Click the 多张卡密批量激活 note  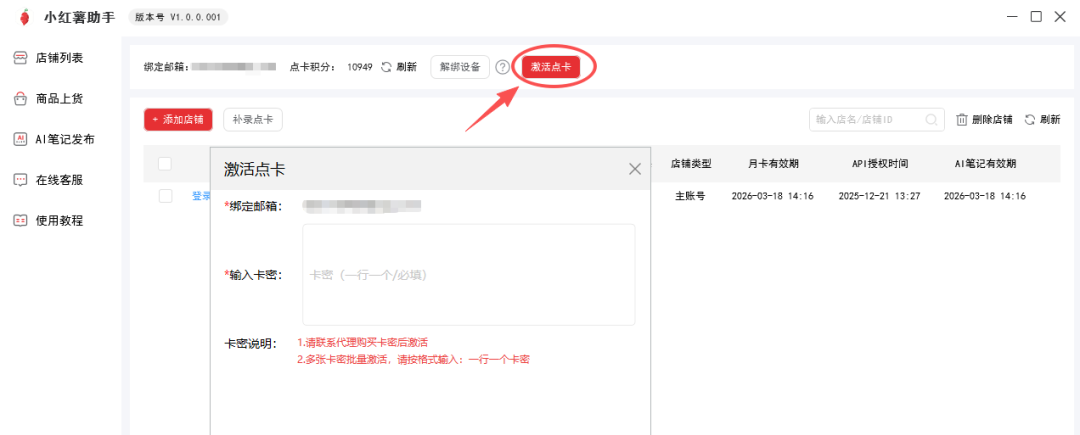click(x=413, y=359)
